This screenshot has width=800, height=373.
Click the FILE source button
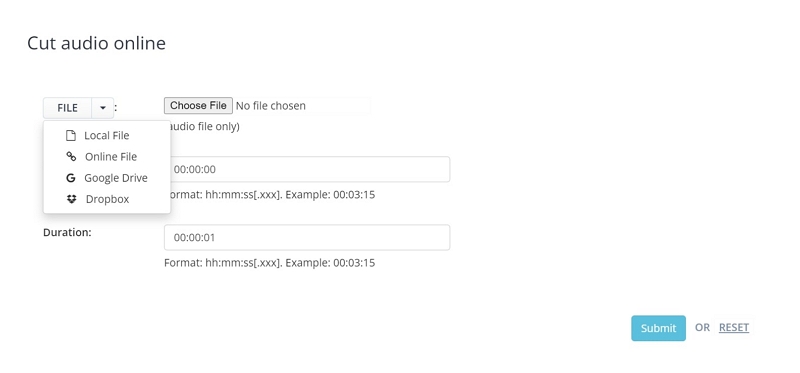[67, 108]
